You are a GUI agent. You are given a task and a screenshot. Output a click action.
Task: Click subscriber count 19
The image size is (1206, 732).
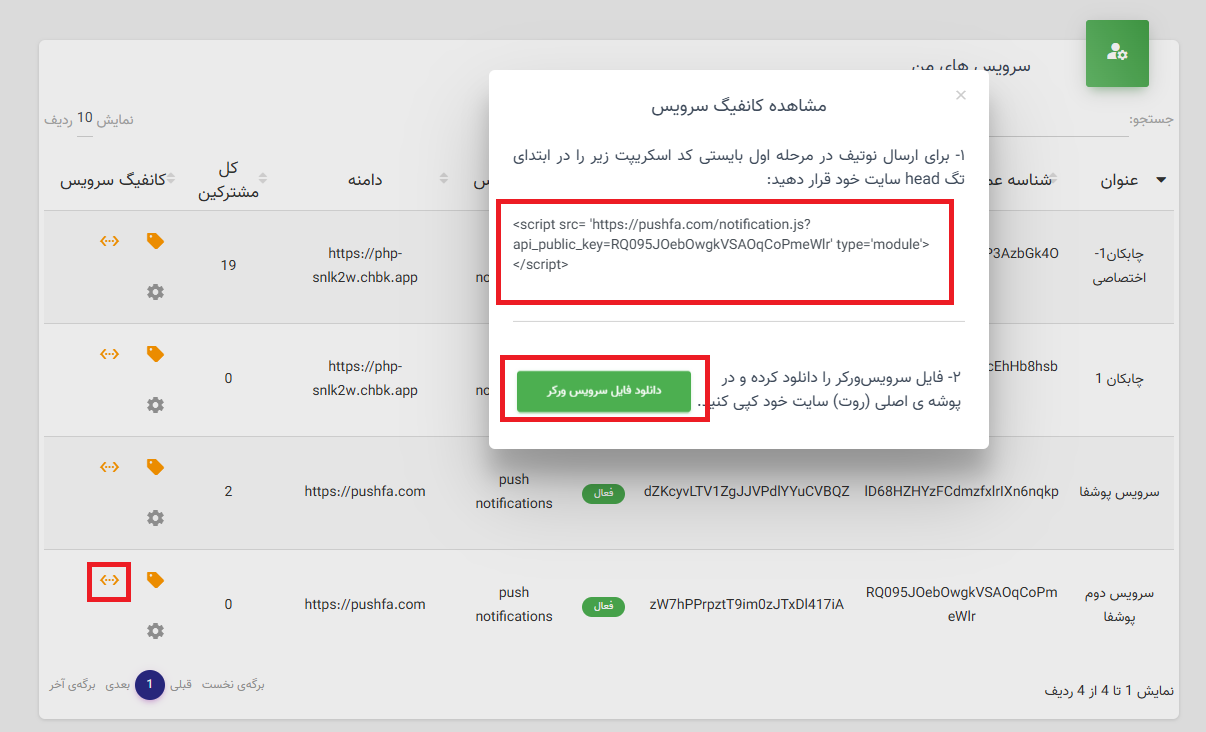coord(229,265)
